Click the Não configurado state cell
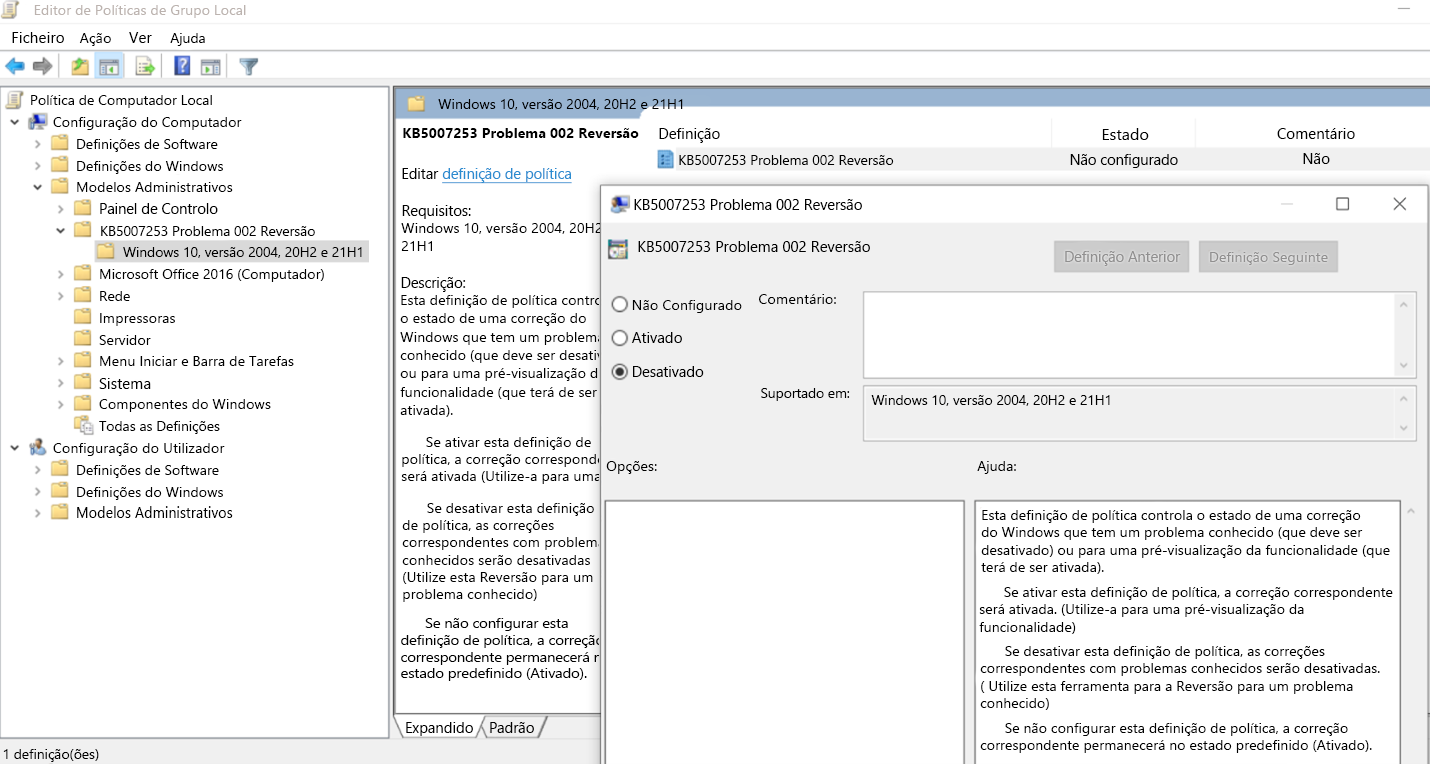The width and height of the screenshot is (1430, 764). [x=1124, y=160]
